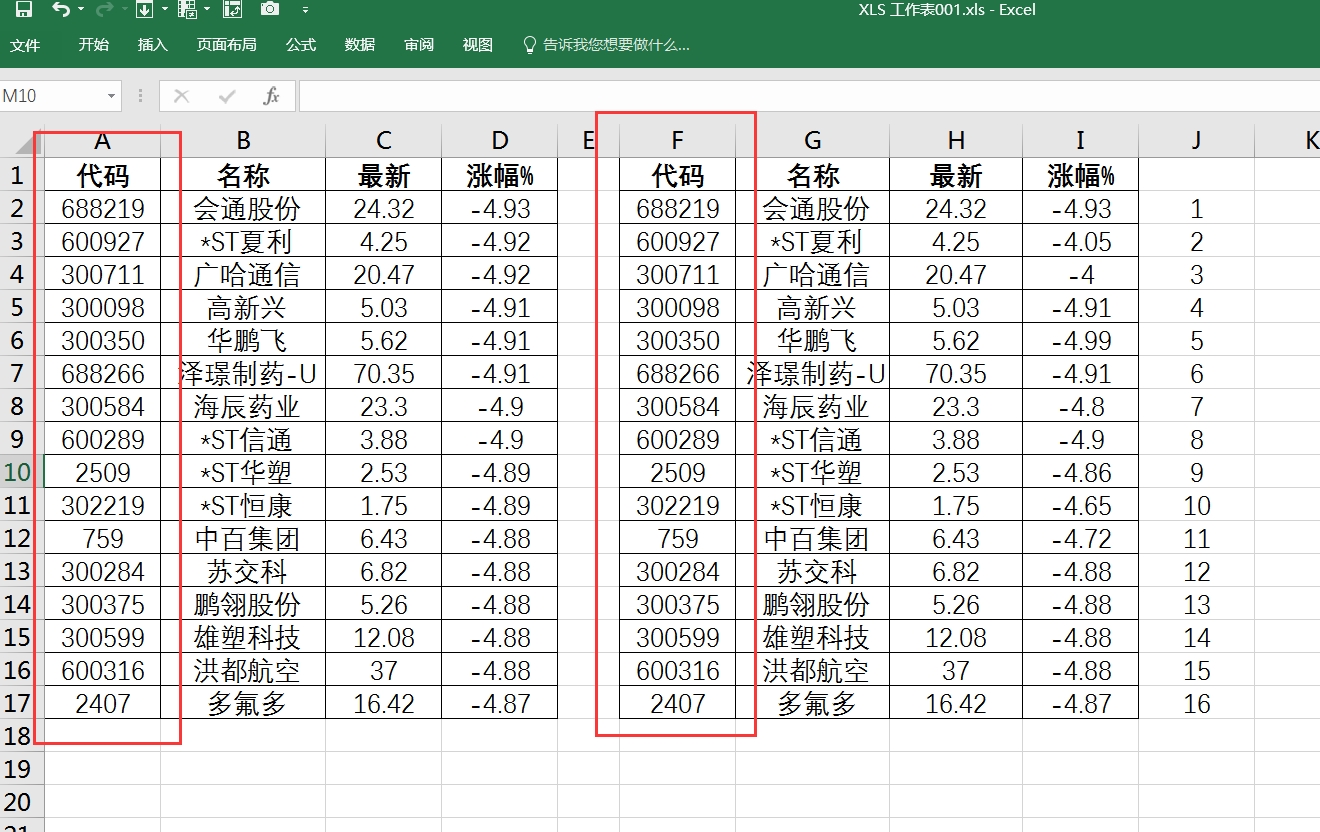Select column C header

click(x=384, y=141)
